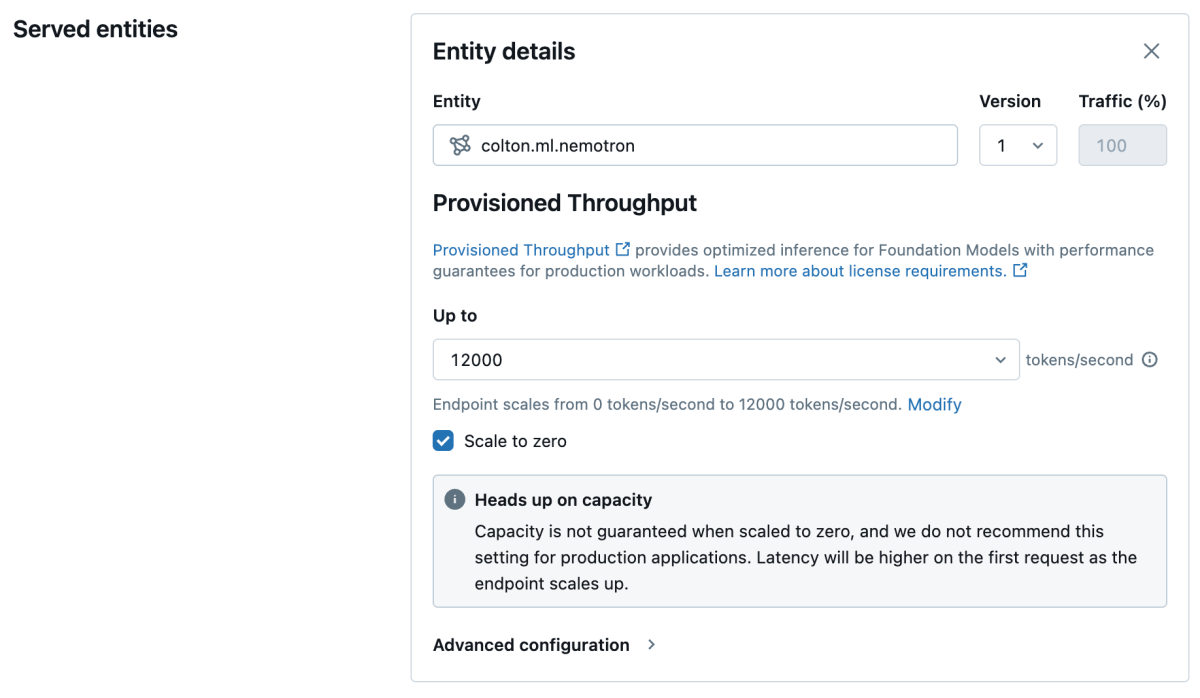Click the Traffic (%) field showing 100
This screenshot has height=698, width=1200.
1122,145
